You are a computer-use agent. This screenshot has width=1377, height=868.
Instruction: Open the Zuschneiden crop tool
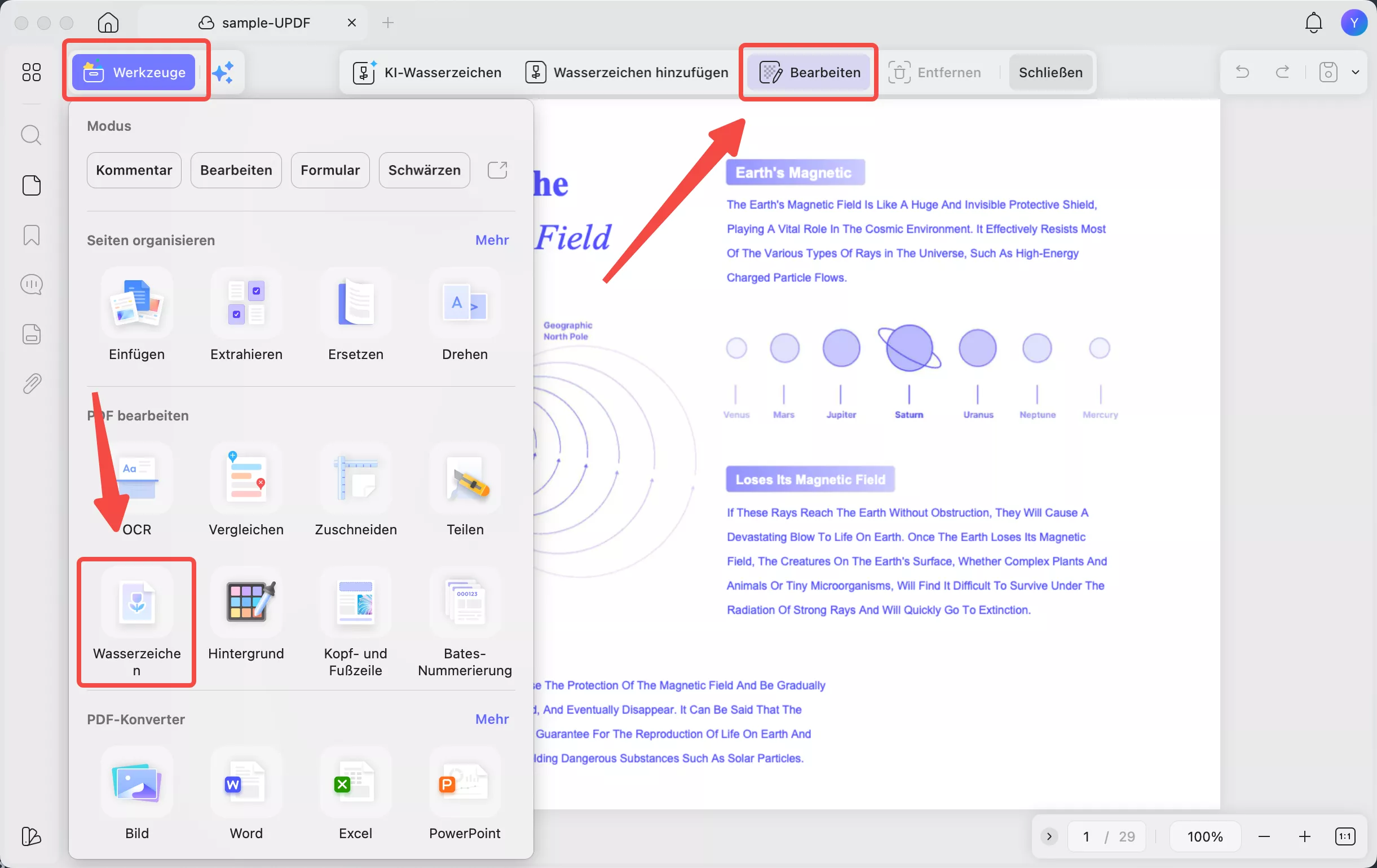[356, 491]
